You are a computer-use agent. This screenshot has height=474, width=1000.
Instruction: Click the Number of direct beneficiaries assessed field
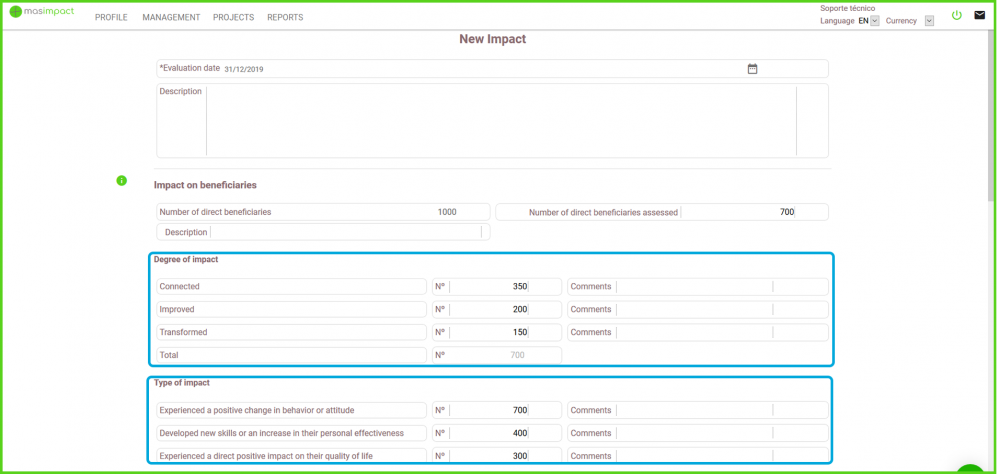click(738, 212)
